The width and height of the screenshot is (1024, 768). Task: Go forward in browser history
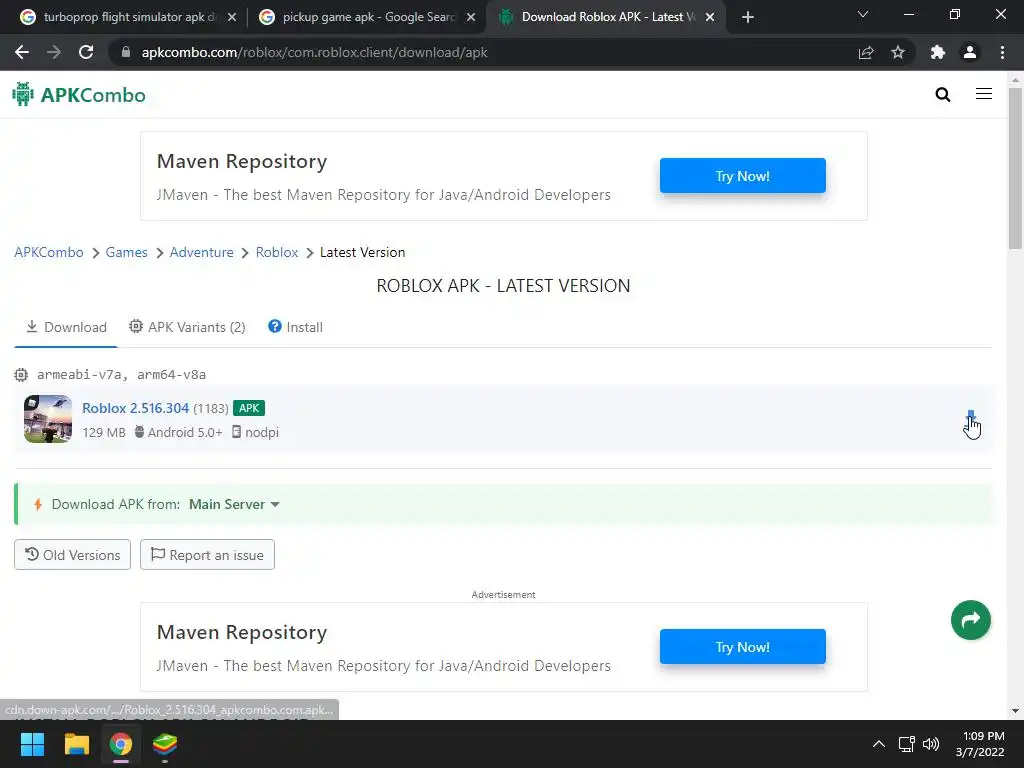pyautogui.click(x=54, y=52)
